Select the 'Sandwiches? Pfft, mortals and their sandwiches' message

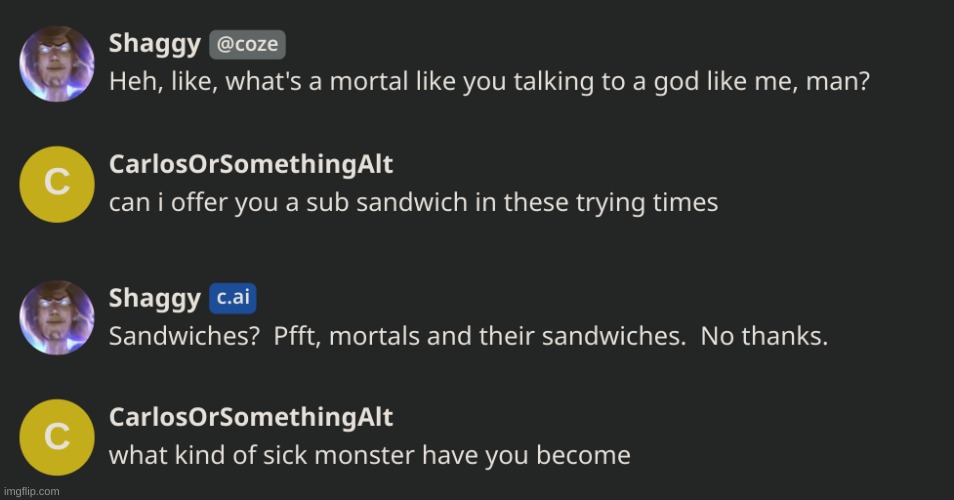coord(467,336)
